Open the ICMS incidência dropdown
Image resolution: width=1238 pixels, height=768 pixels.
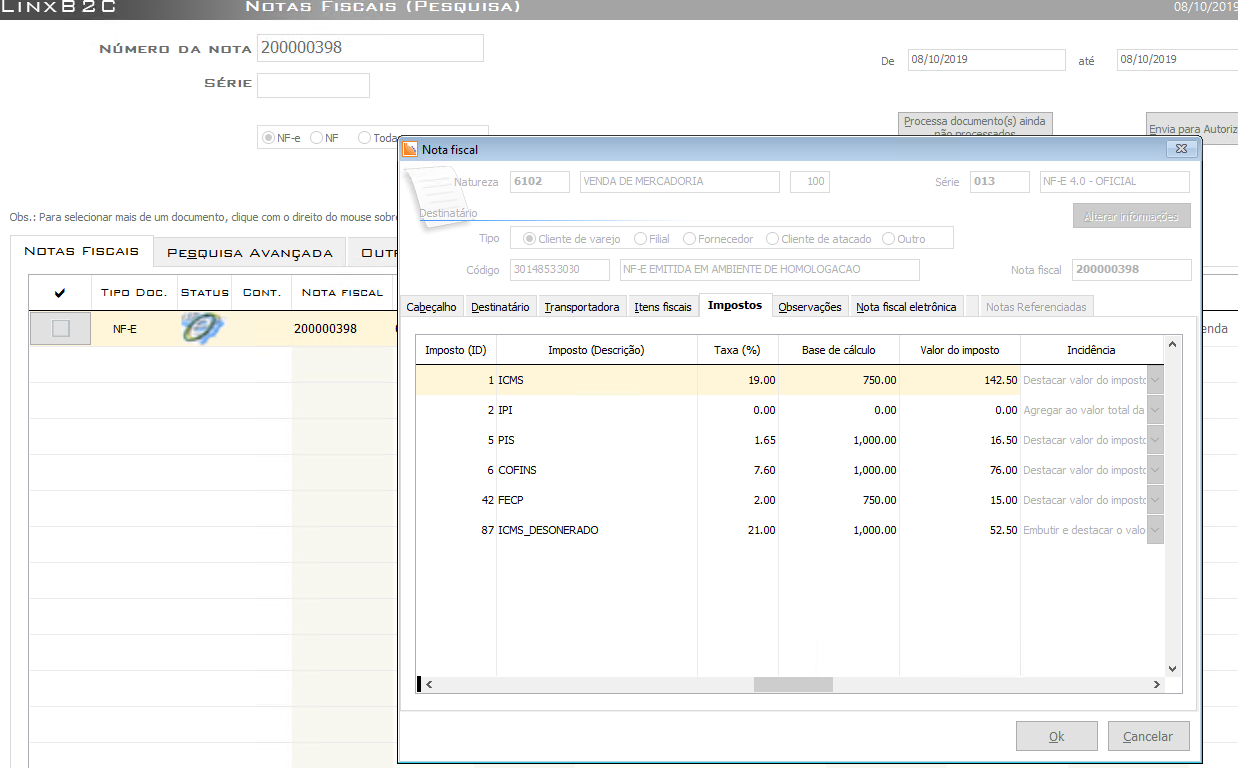pos(1155,380)
